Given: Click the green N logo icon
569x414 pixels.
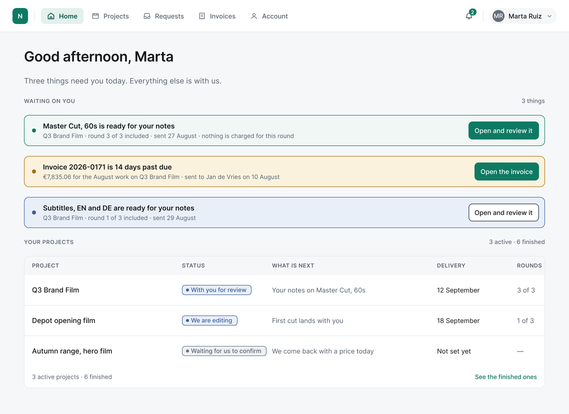Looking at the screenshot, I should coord(20,16).
